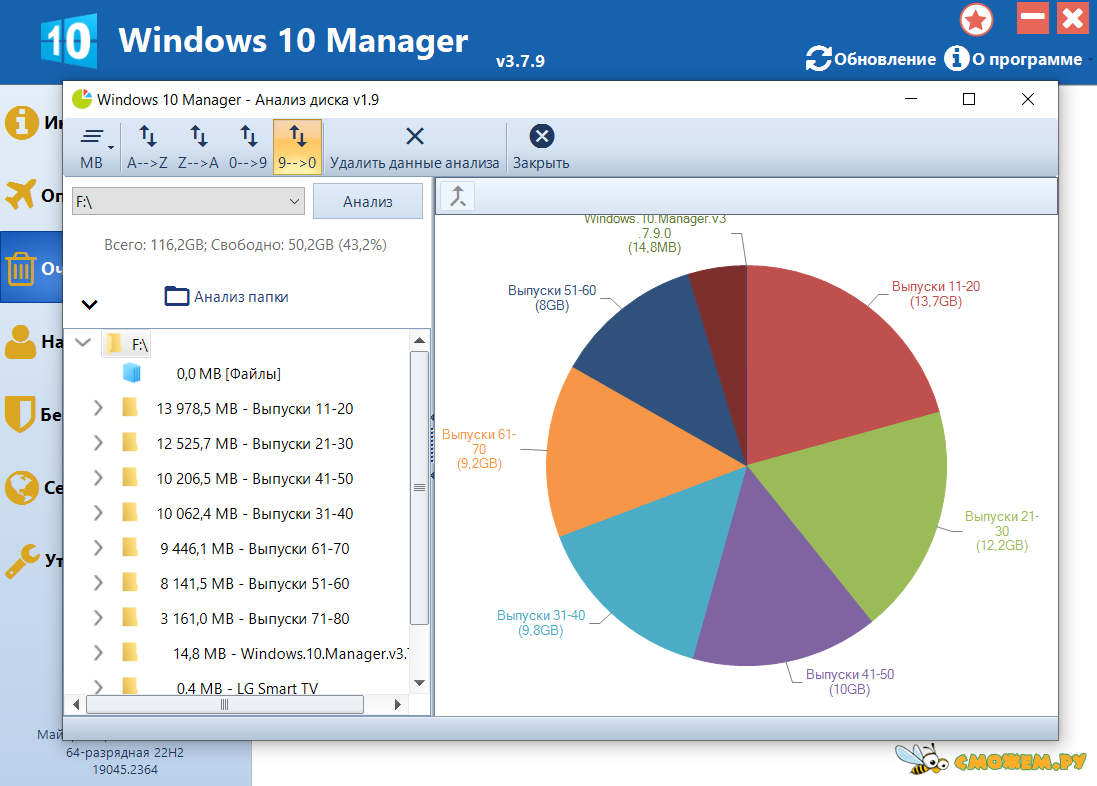Screen dimensions: 1097x786
Task: Open globe network icon in sidebar
Action: coord(21,487)
